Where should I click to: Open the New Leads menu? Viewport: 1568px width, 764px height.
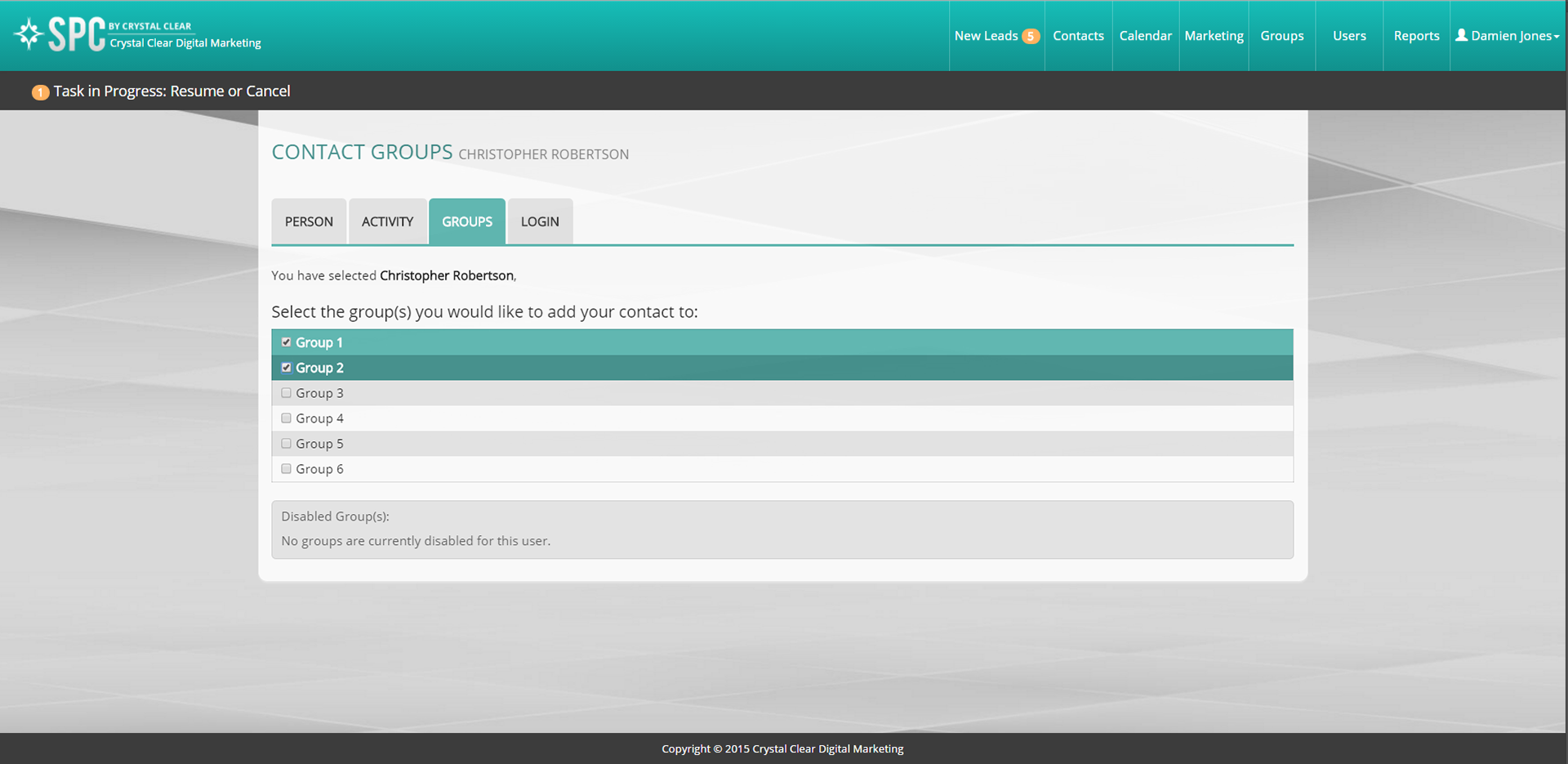click(996, 36)
